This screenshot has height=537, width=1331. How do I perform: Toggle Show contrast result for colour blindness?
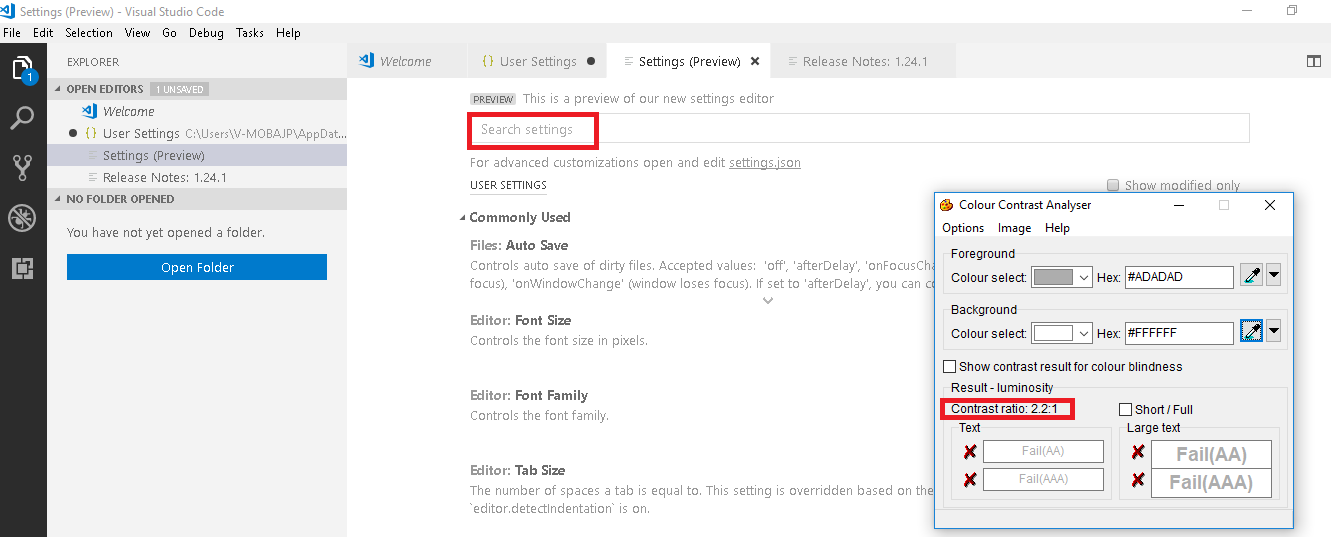pyautogui.click(x=950, y=367)
